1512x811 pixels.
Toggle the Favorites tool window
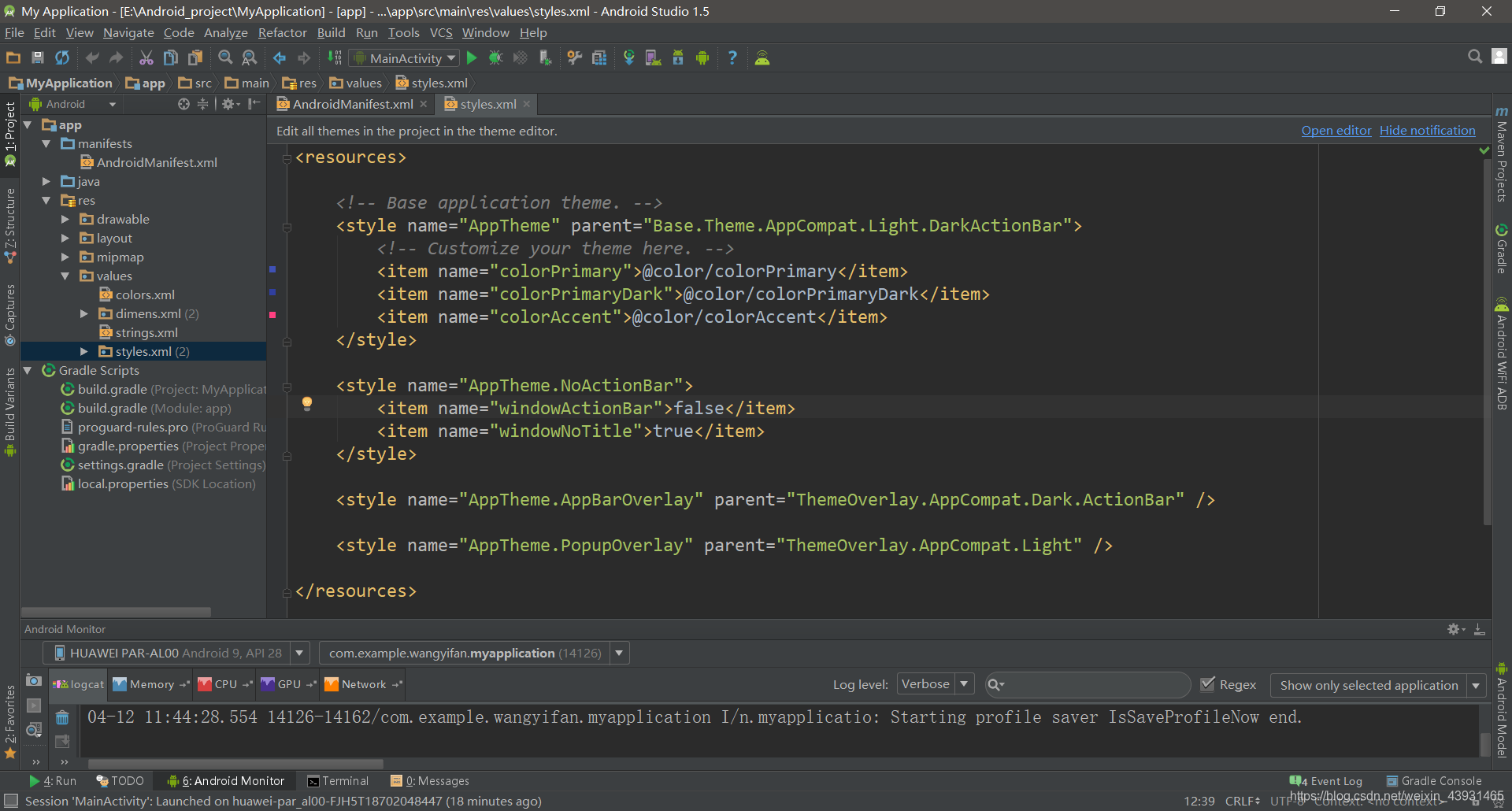10,721
